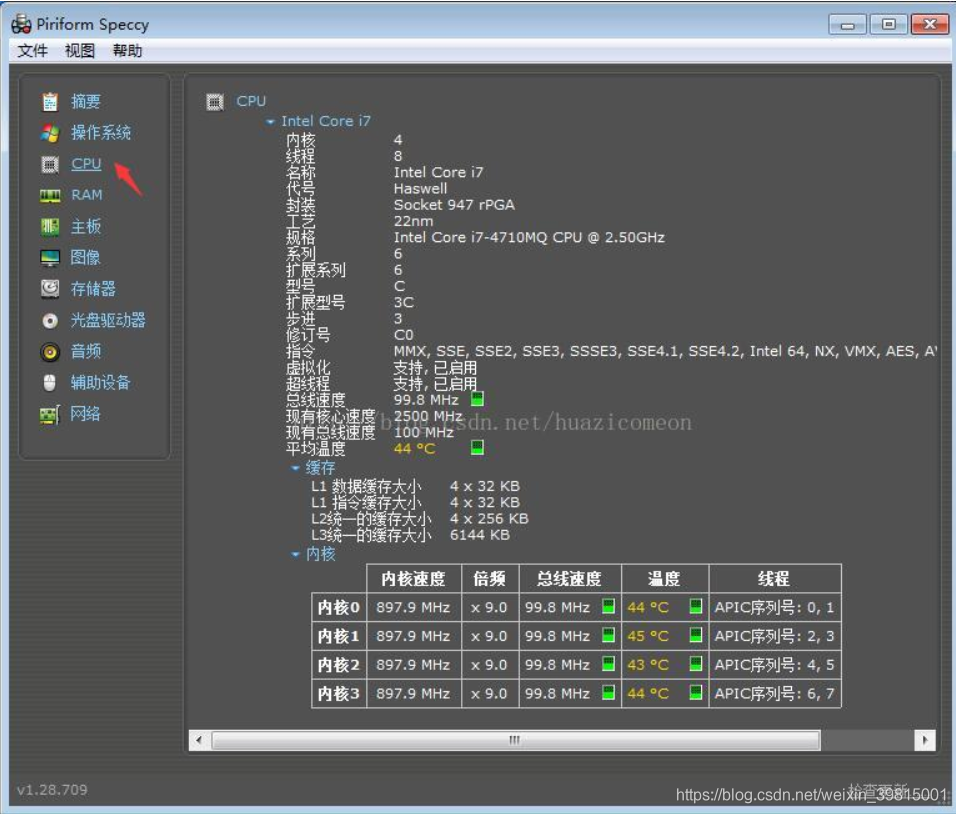956x814 pixels.
Task: Select the CPU sidebar link
Action: tap(86, 164)
